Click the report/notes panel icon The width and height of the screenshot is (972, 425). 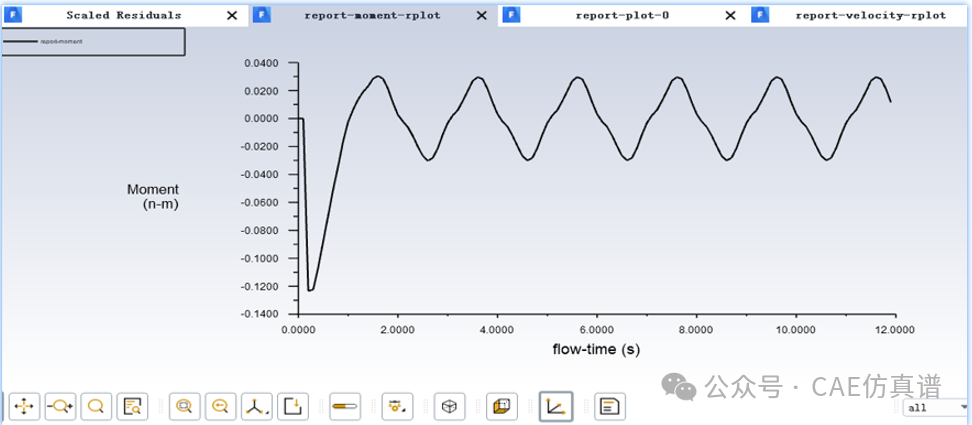coord(609,406)
